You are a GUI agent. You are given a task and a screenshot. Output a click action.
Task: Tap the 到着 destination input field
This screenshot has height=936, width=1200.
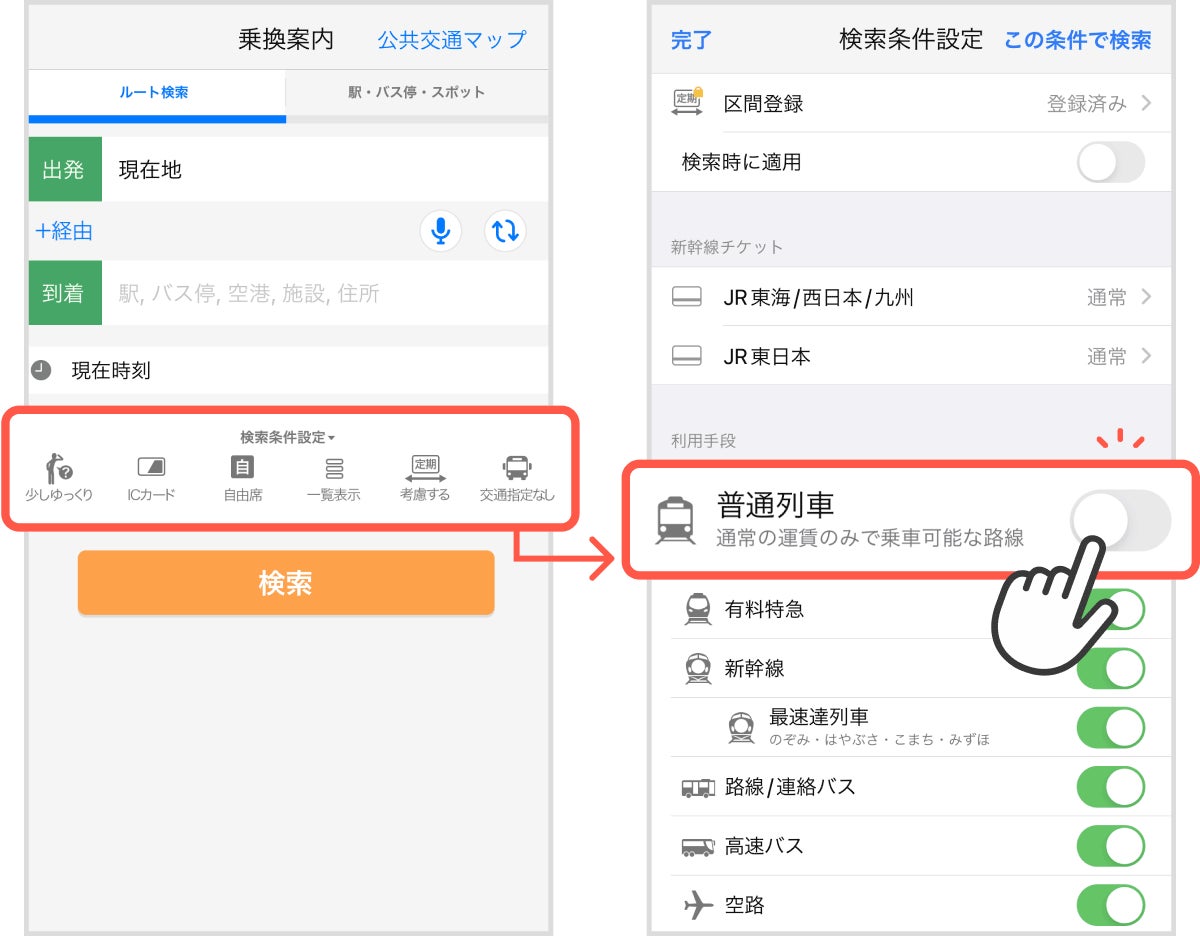tap(325, 293)
